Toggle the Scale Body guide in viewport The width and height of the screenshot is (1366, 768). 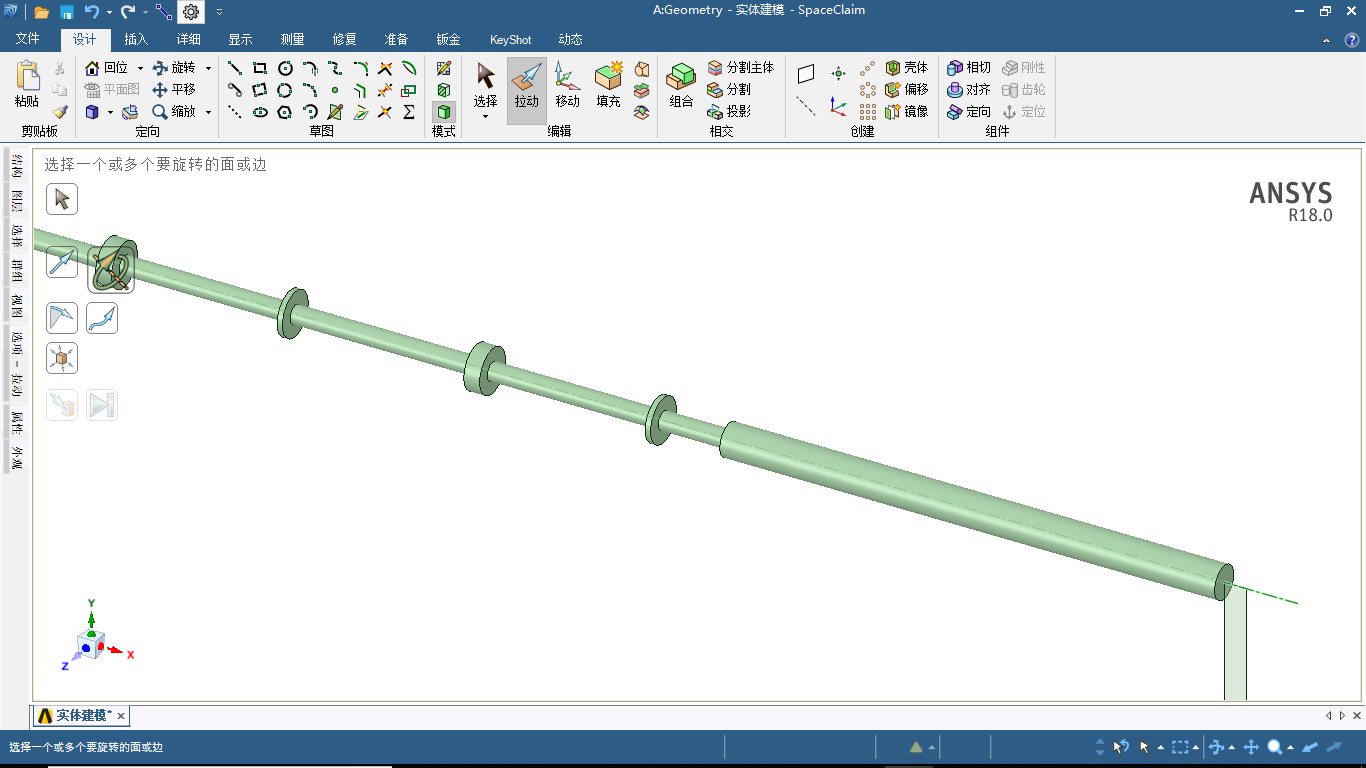coord(62,358)
